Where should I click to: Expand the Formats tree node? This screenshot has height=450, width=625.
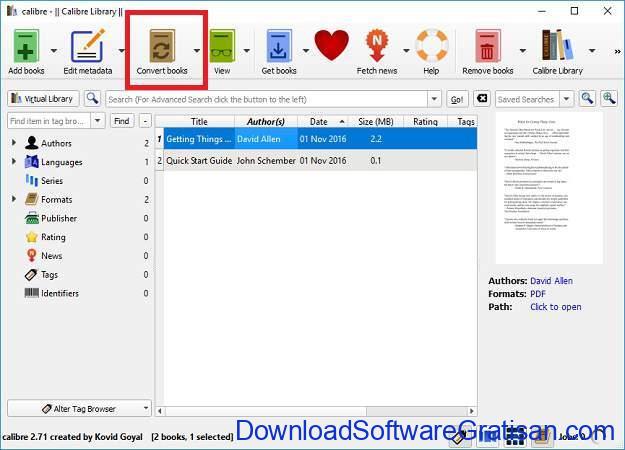coord(14,198)
